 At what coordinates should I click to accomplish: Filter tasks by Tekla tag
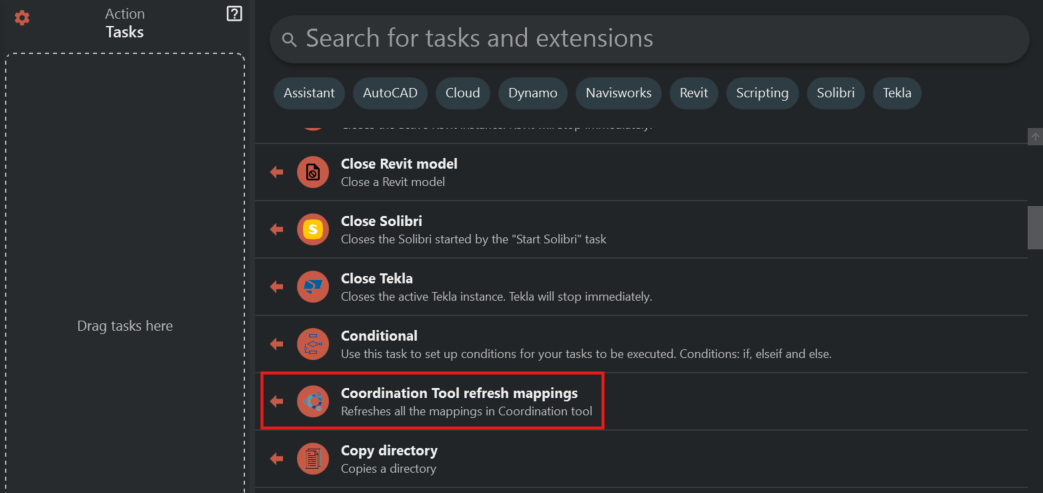(x=897, y=93)
